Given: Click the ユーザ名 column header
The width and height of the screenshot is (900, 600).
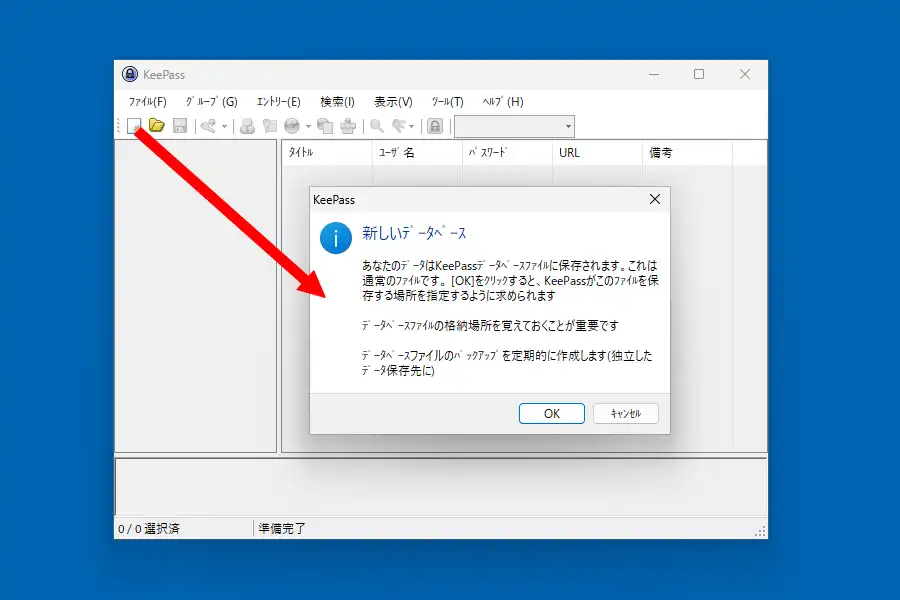Looking at the screenshot, I should (418, 153).
